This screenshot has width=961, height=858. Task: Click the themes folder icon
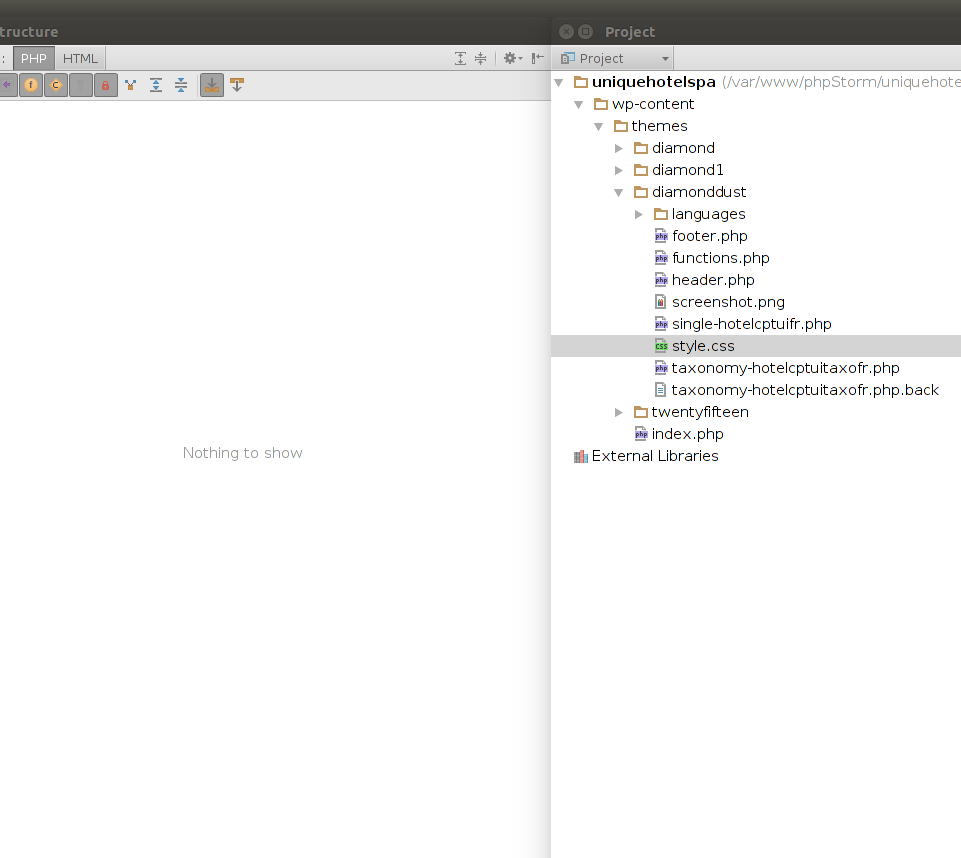click(621, 126)
